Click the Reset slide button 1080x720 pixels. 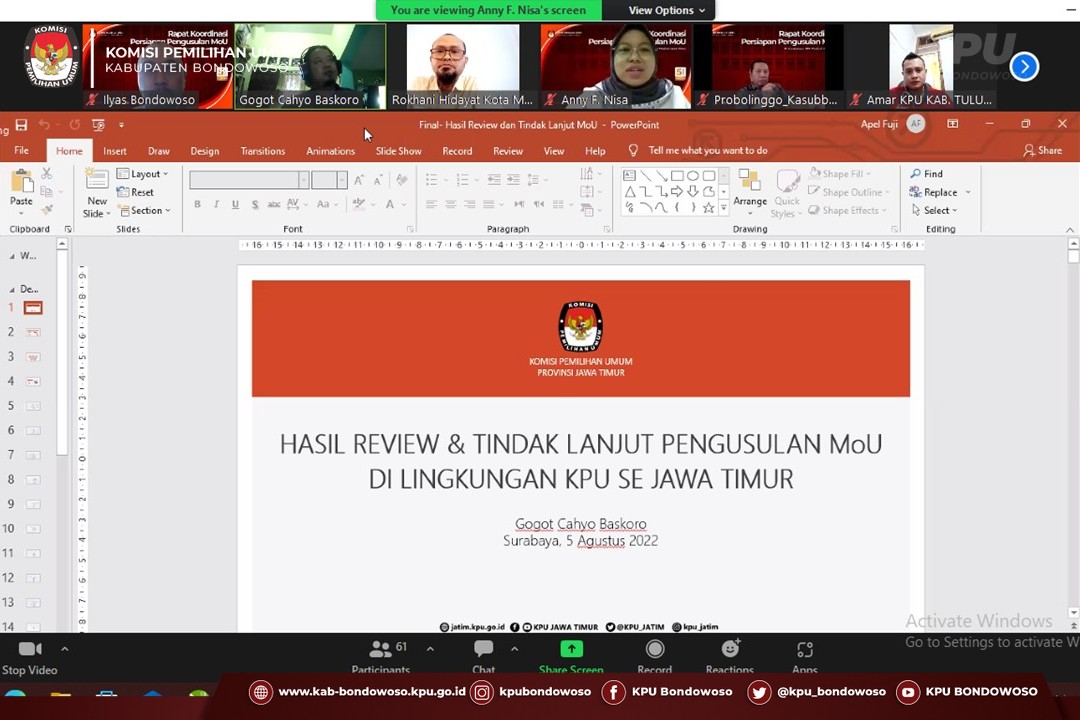136,192
